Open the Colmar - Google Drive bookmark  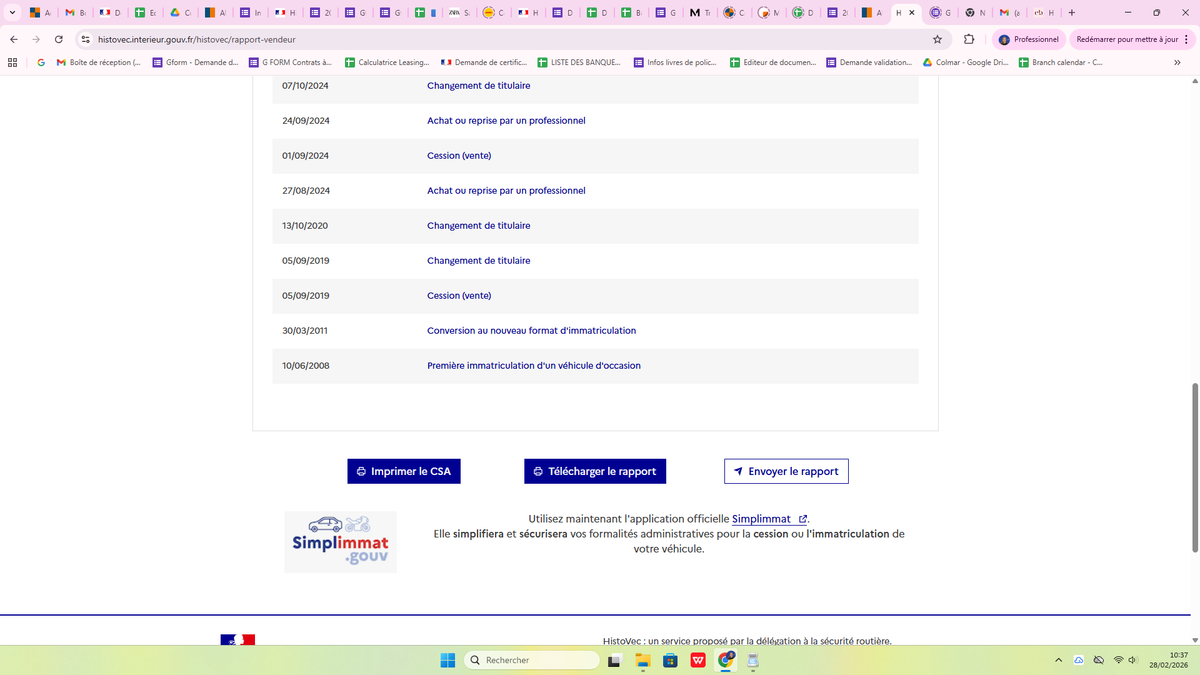click(x=965, y=62)
